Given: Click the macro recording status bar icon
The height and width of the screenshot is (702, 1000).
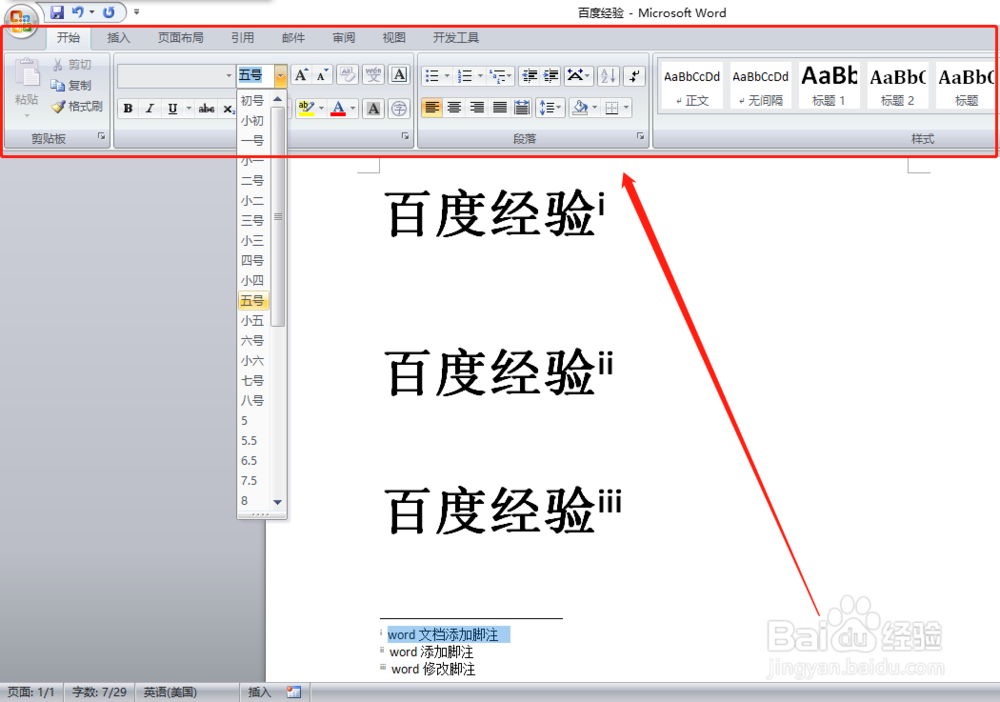Looking at the screenshot, I should pyautogui.click(x=294, y=692).
